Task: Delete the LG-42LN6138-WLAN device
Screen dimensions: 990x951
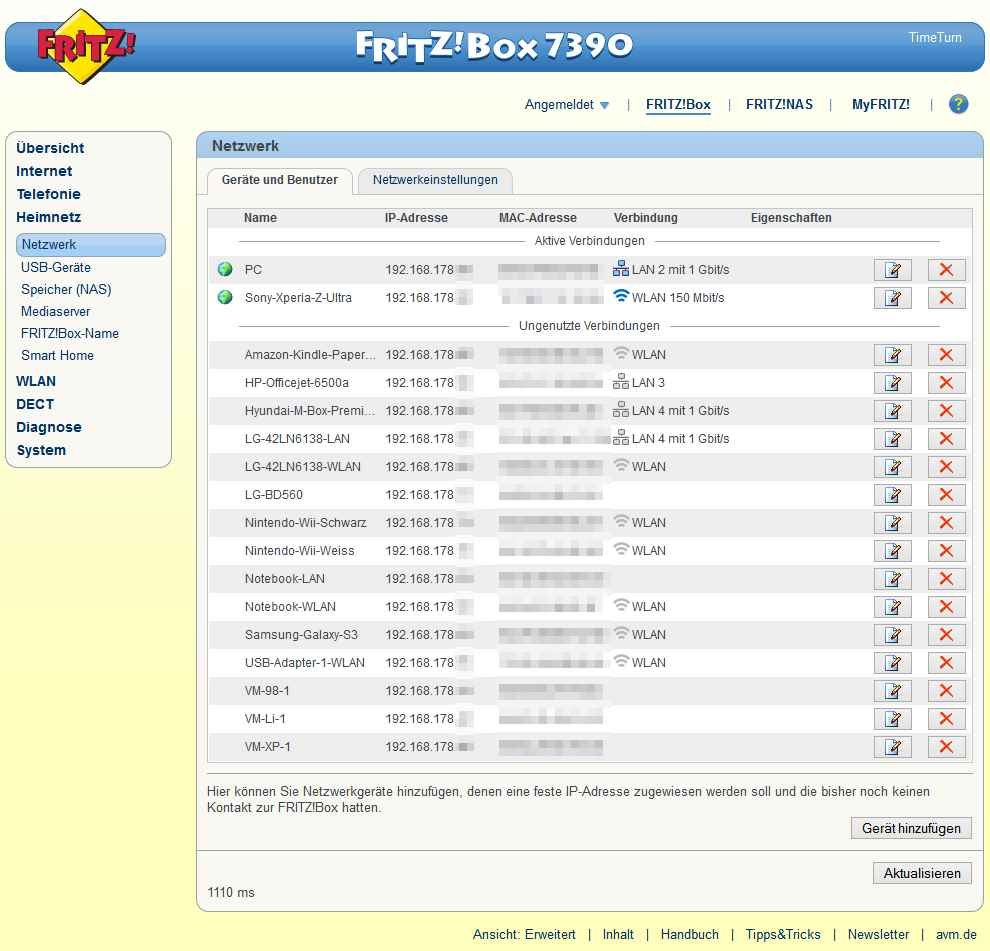Action: (946, 467)
